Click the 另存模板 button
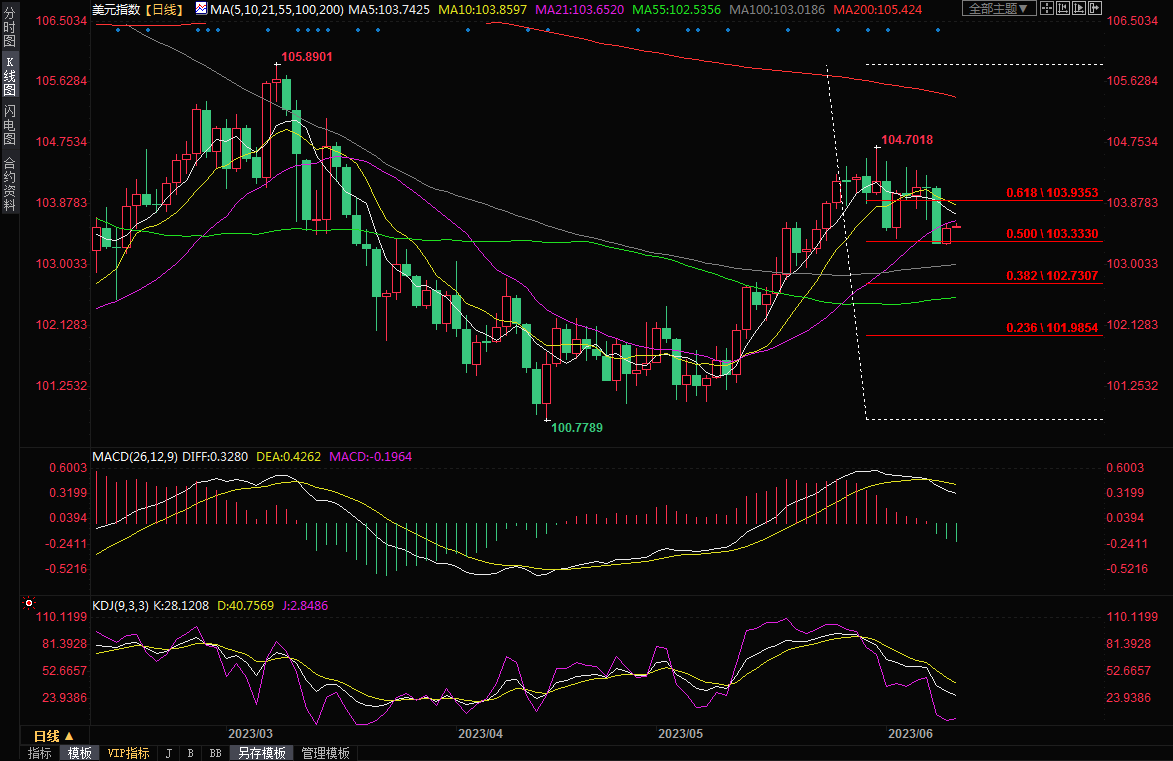The height and width of the screenshot is (761, 1173). (x=262, y=753)
